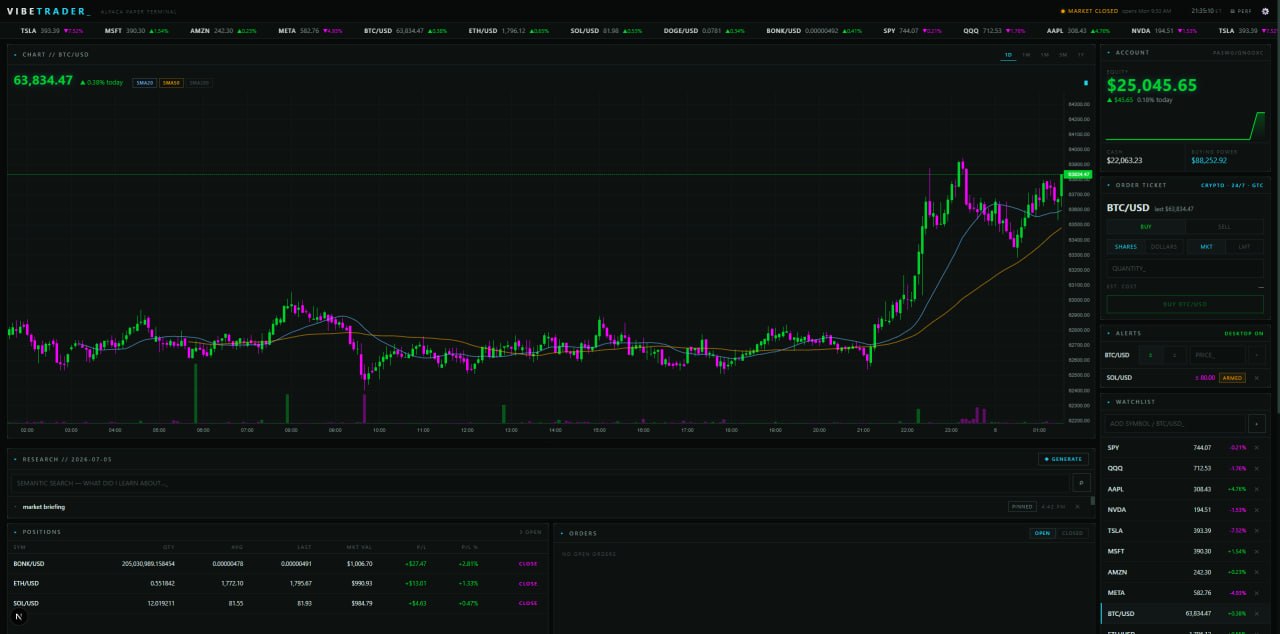The image size is (1280, 634).
Task: Click the research panel scrollbar
Action: point(1092,500)
